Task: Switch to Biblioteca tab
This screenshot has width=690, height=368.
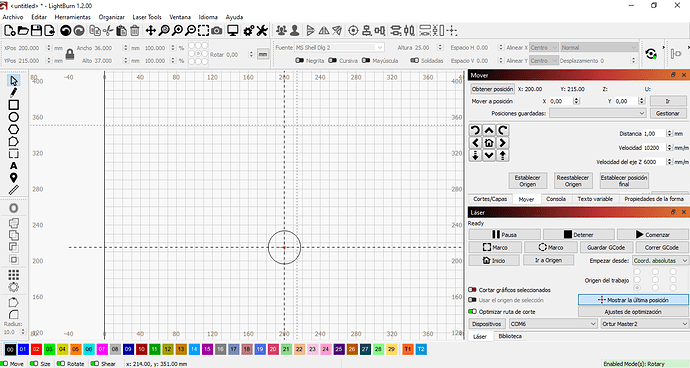Action: click(510, 336)
